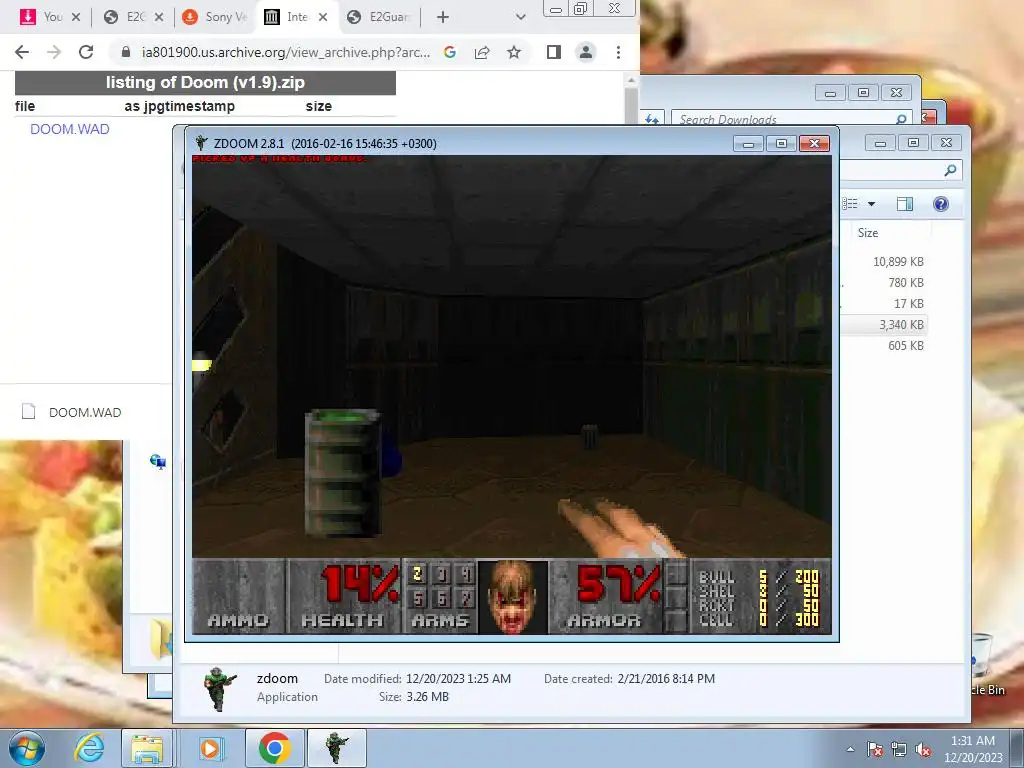Image resolution: width=1024 pixels, height=768 pixels.
Task: Click Explorer view layout icon
Action: (x=850, y=204)
